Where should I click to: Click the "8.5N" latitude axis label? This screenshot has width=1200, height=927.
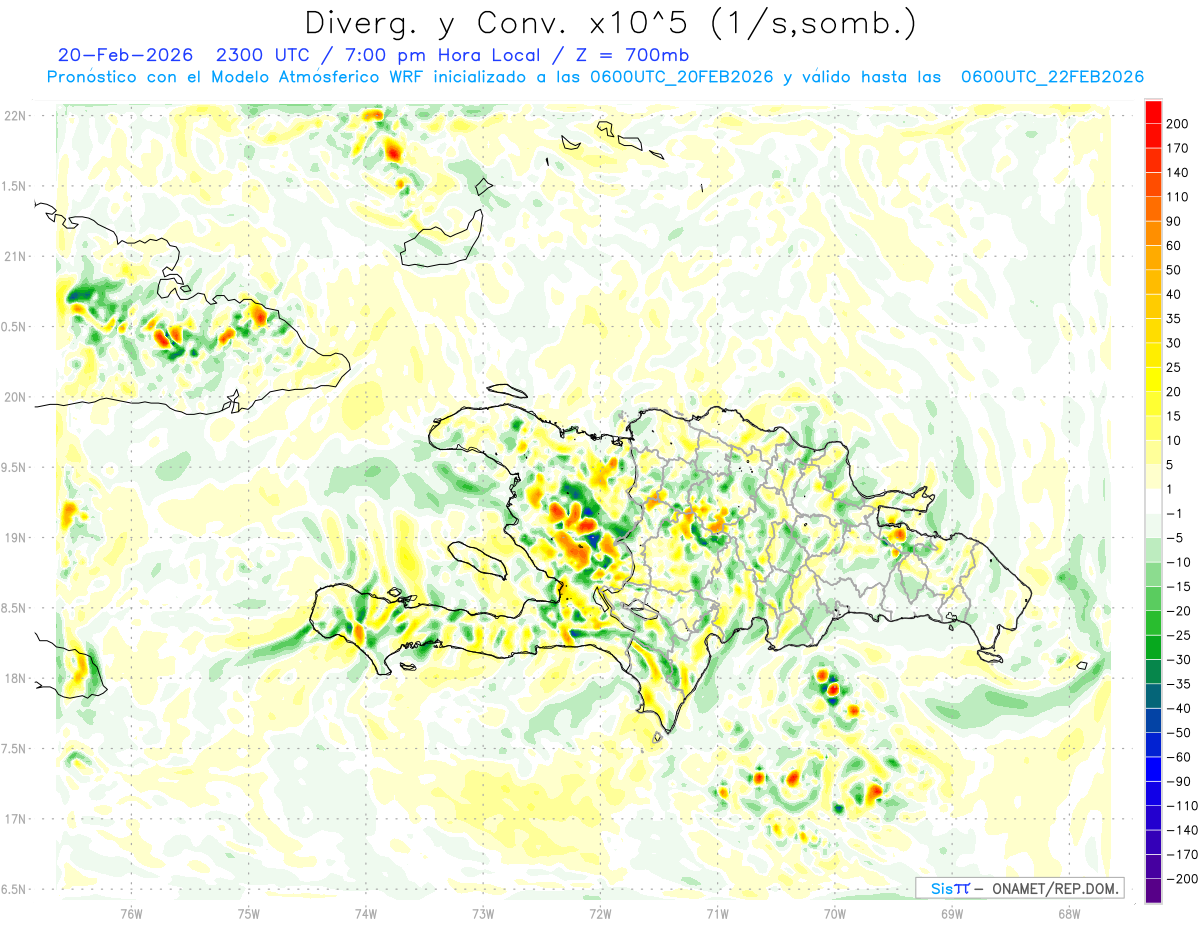14,608
